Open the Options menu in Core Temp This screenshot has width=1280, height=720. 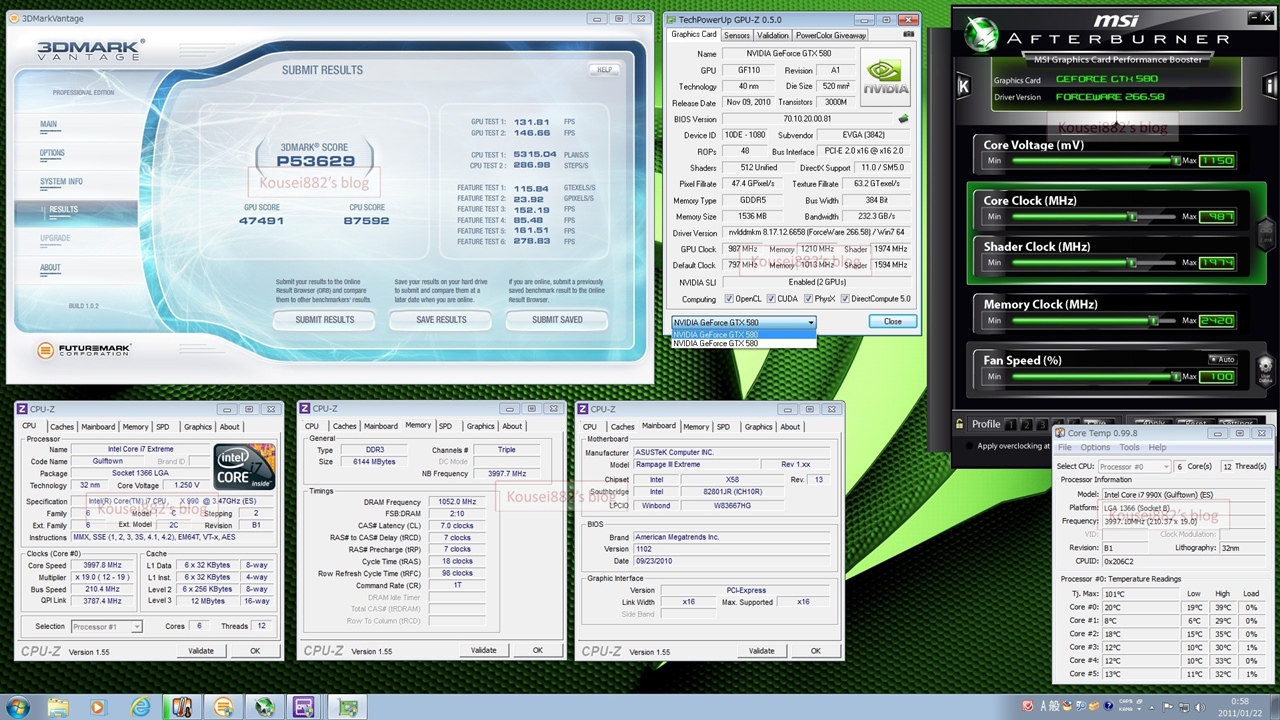click(x=1094, y=448)
